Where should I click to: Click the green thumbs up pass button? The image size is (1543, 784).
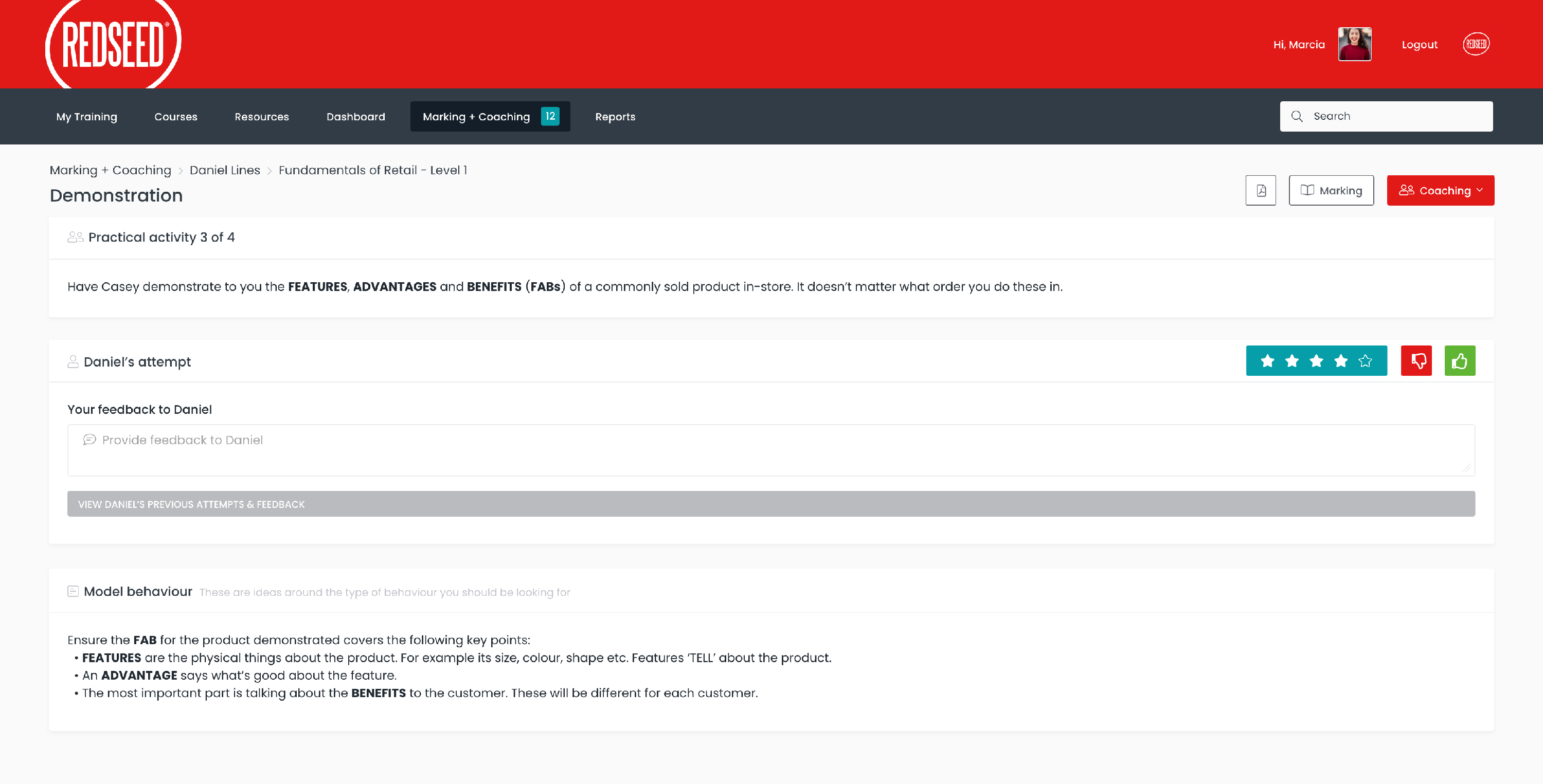(1459, 360)
